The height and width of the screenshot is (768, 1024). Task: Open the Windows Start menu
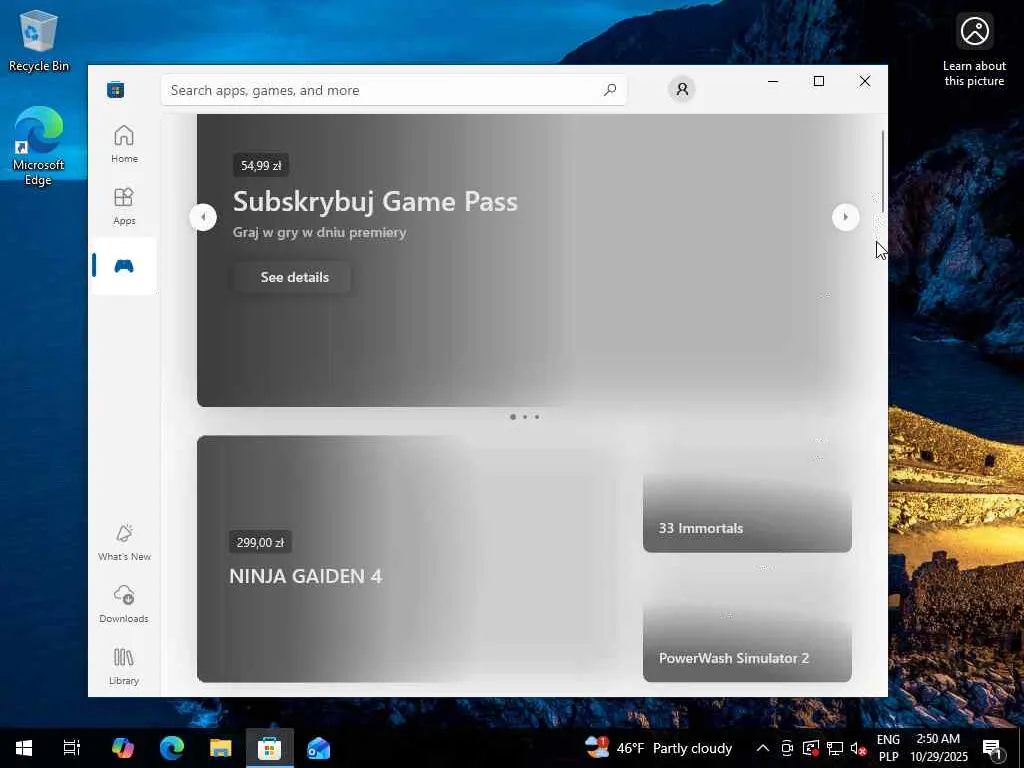(x=24, y=748)
